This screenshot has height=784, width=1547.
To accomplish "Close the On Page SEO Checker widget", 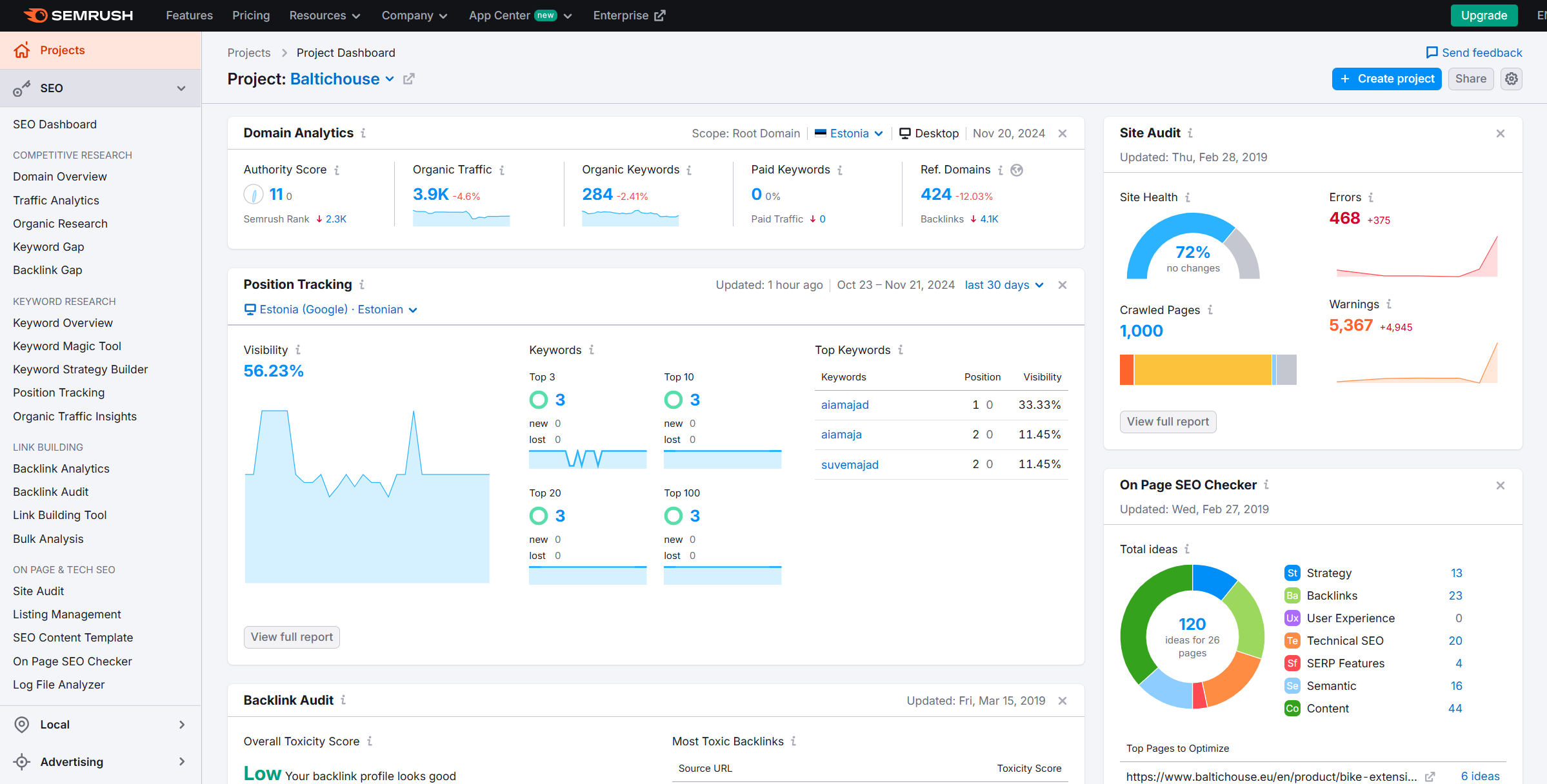I will click(x=1501, y=485).
